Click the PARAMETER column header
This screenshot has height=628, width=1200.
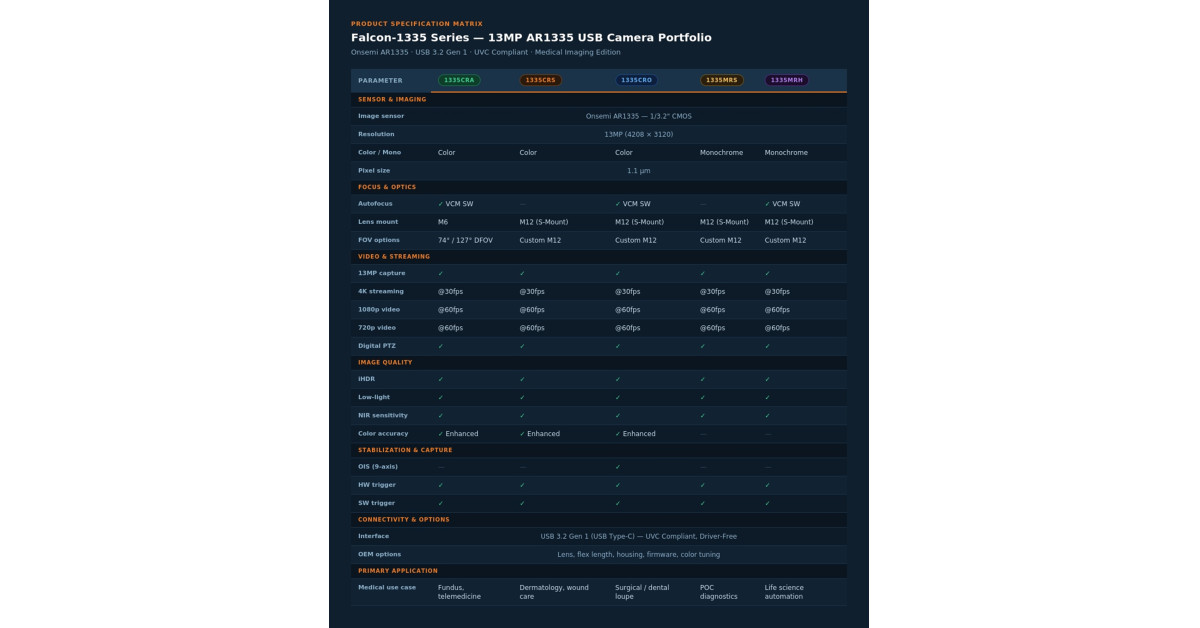coord(380,80)
